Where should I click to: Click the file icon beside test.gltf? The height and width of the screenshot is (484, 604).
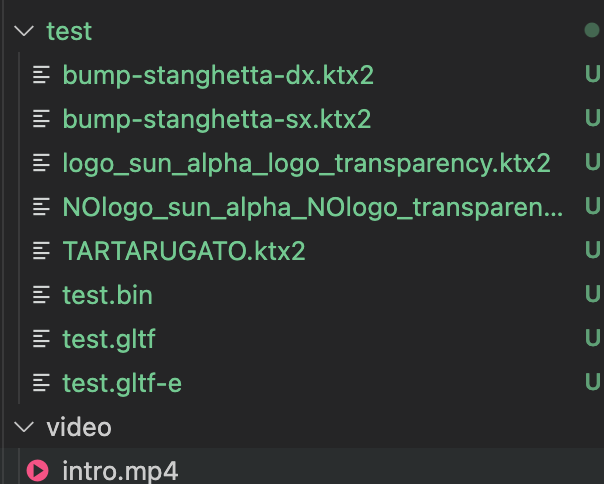click(42, 339)
